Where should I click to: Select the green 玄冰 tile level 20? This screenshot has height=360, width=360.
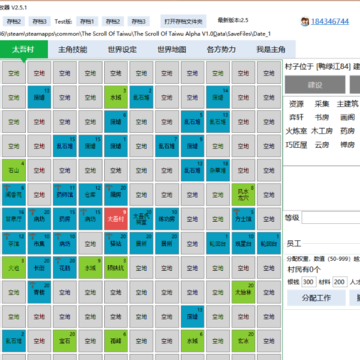[243, 341]
